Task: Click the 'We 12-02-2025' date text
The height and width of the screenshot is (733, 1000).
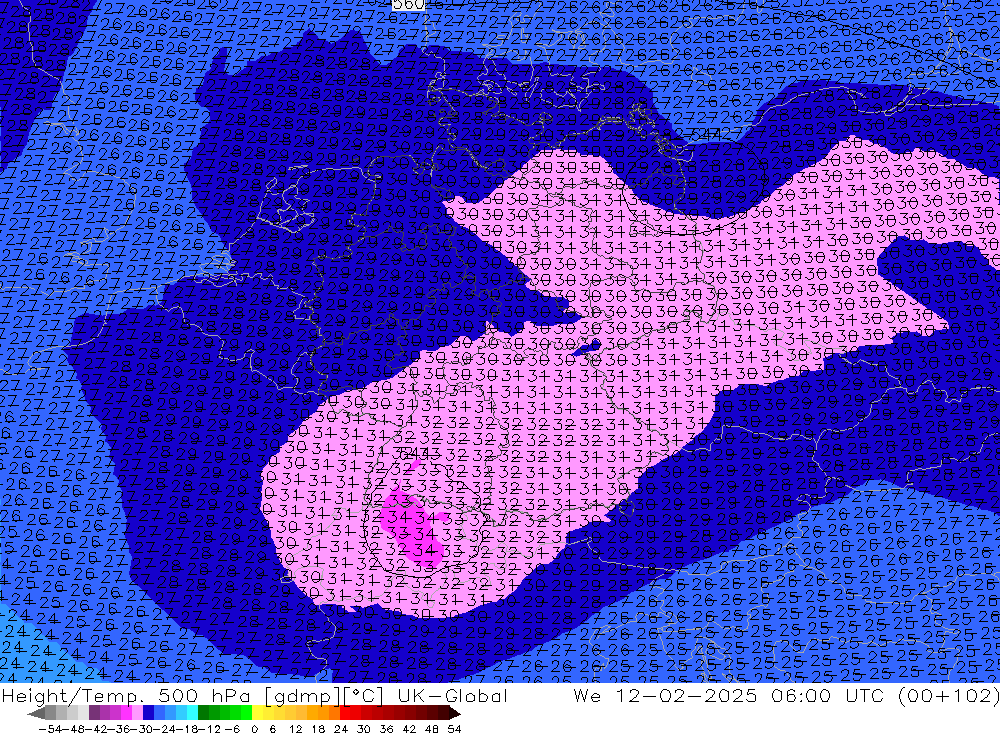Action: [x=665, y=695]
